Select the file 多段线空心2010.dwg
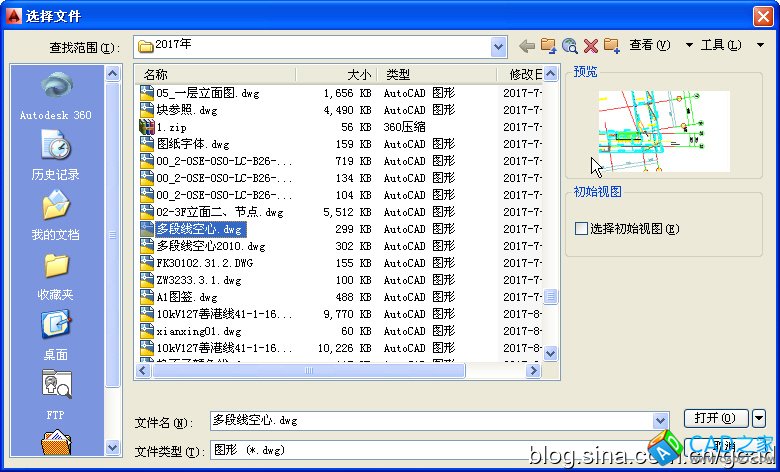This screenshot has width=780, height=472. (x=199, y=246)
